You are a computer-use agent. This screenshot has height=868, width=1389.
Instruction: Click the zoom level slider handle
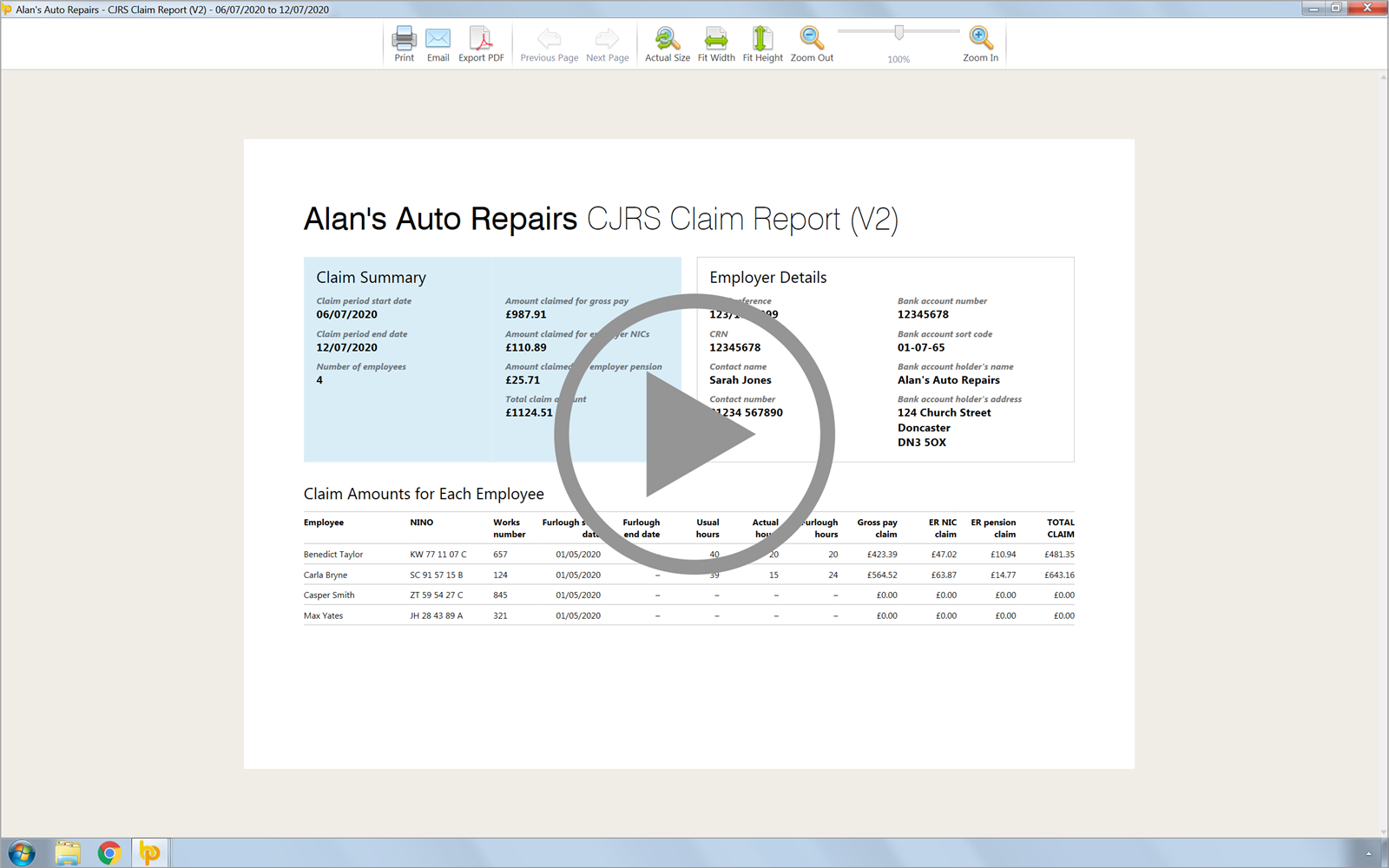click(x=899, y=33)
